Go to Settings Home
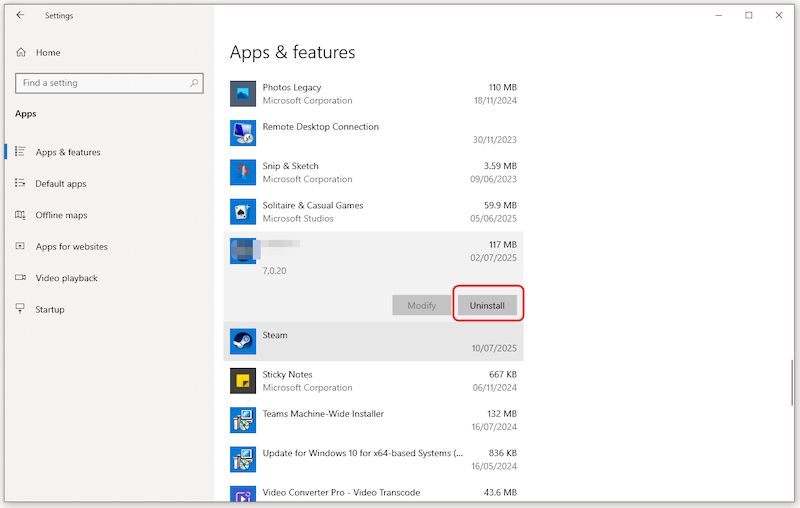The image size is (800, 508). pyautogui.click(x=47, y=52)
